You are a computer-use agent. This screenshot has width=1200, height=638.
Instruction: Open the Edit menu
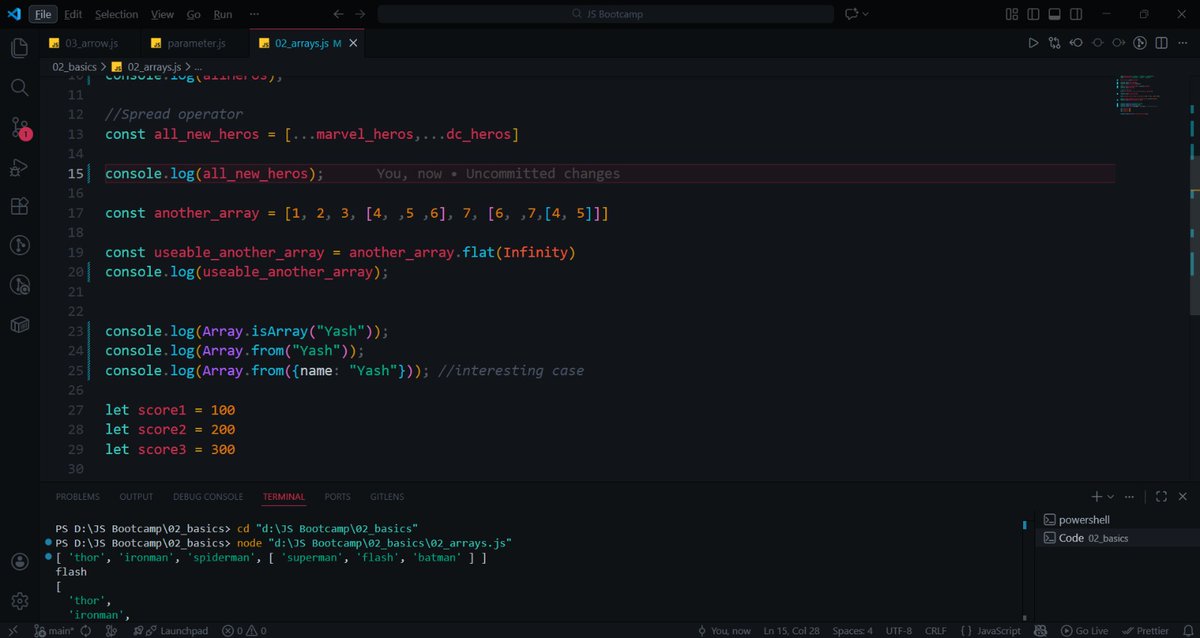coord(73,14)
